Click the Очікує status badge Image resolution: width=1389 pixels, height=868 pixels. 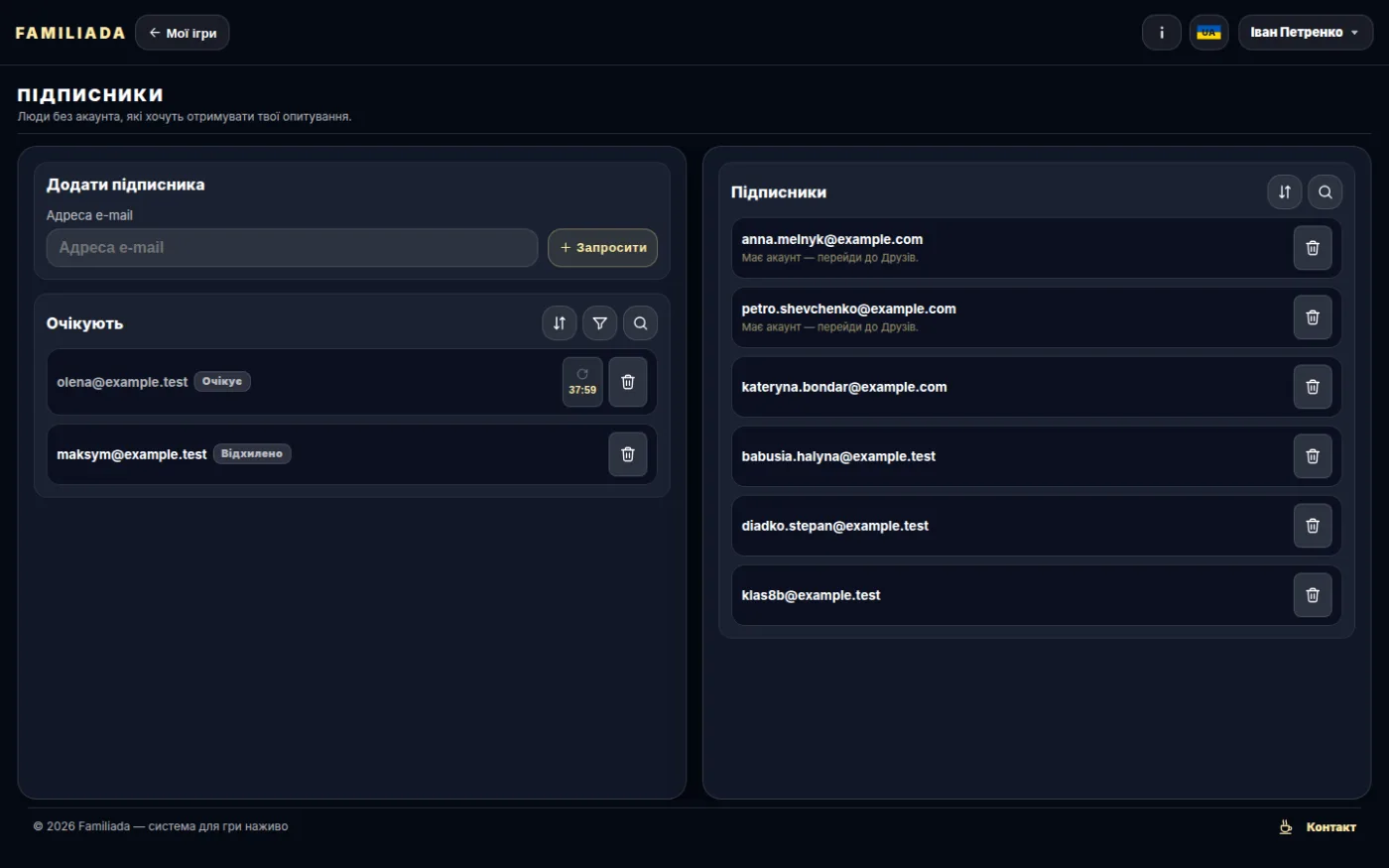tap(222, 382)
